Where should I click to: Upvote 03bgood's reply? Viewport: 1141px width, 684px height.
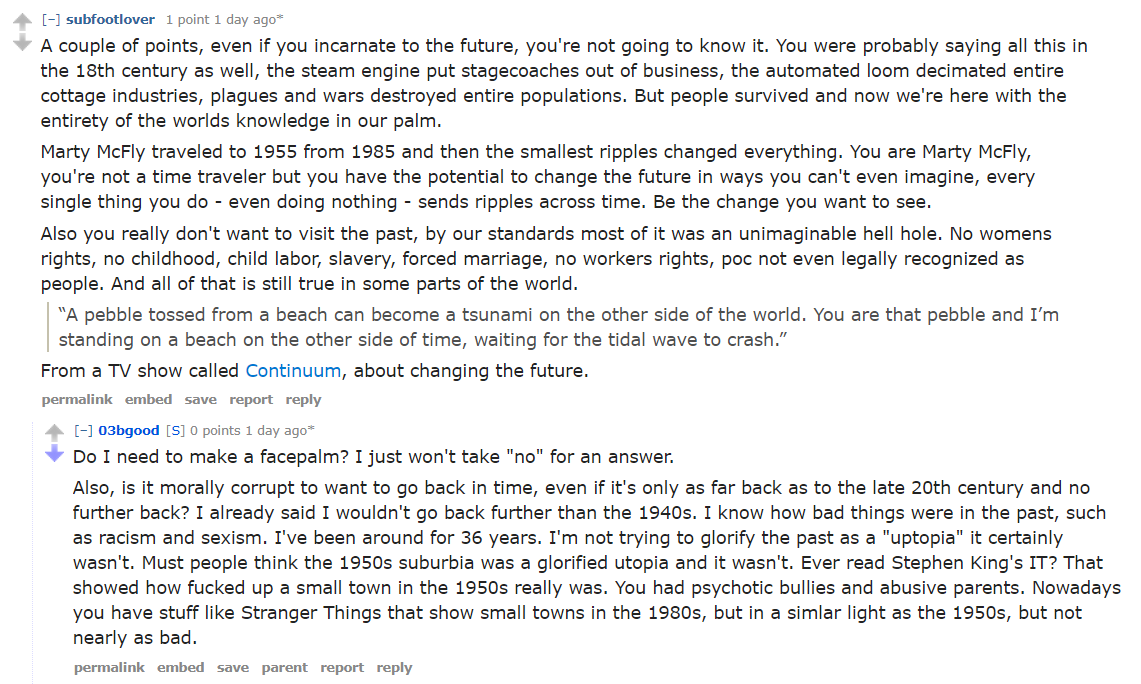coord(55,432)
